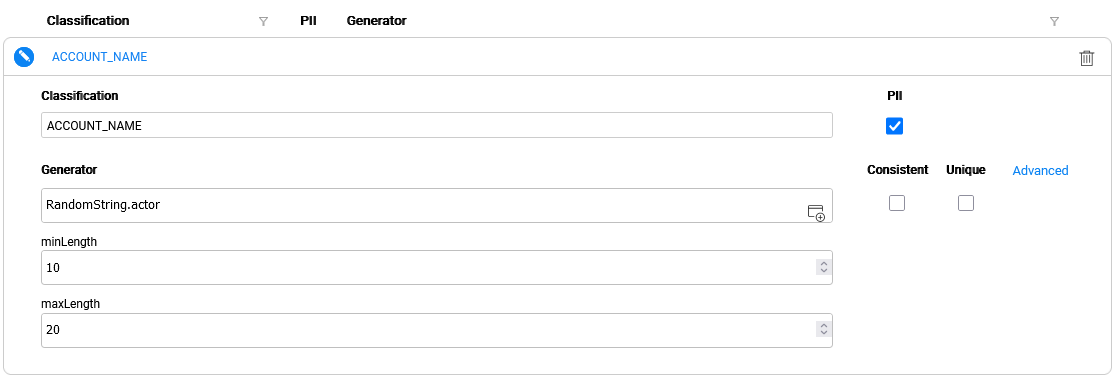Open the Classification column filter icon

(x=263, y=21)
